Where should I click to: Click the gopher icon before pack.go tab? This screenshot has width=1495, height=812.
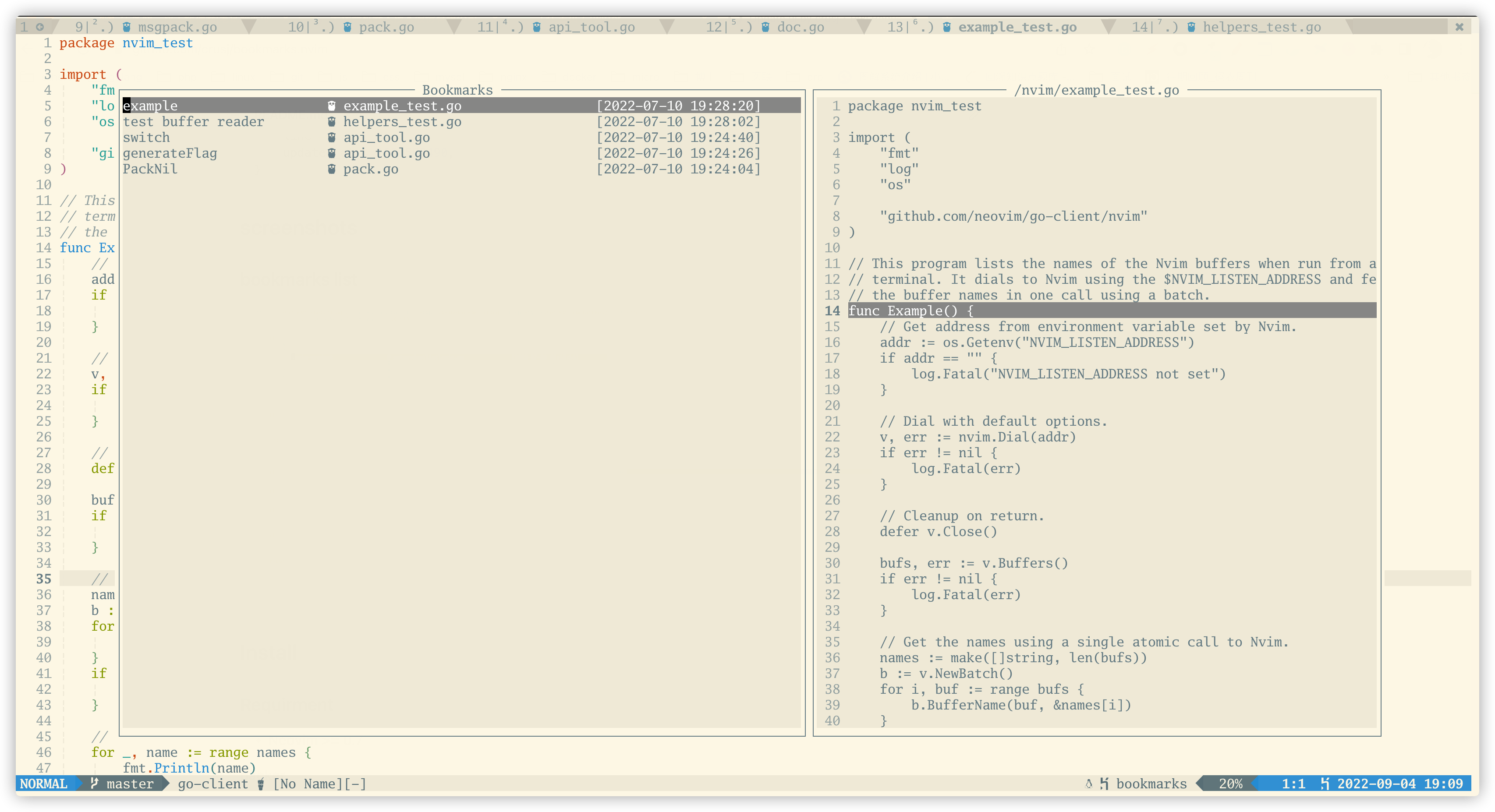pos(347,27)
